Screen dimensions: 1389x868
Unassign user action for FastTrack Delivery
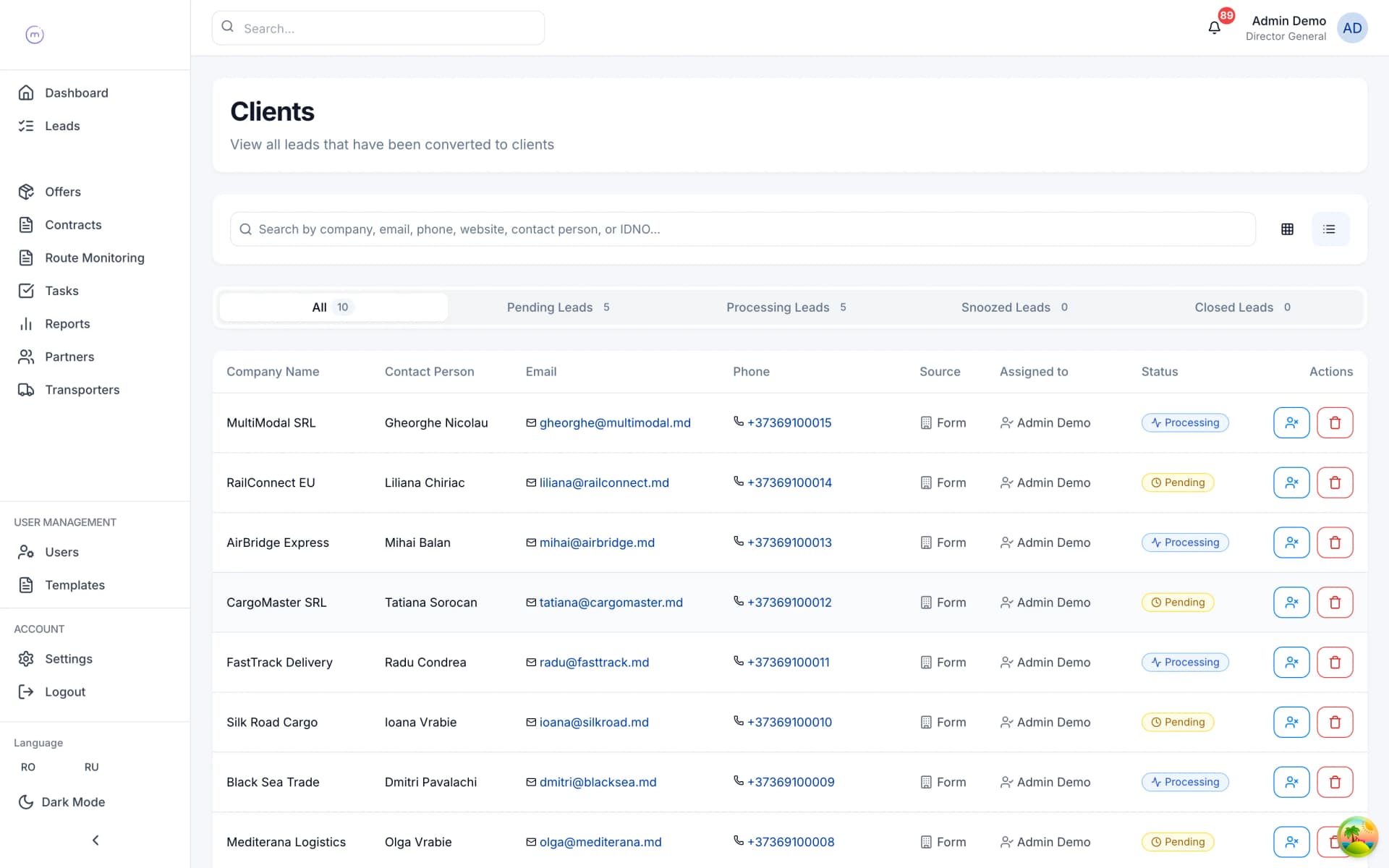pos(1291,662)
